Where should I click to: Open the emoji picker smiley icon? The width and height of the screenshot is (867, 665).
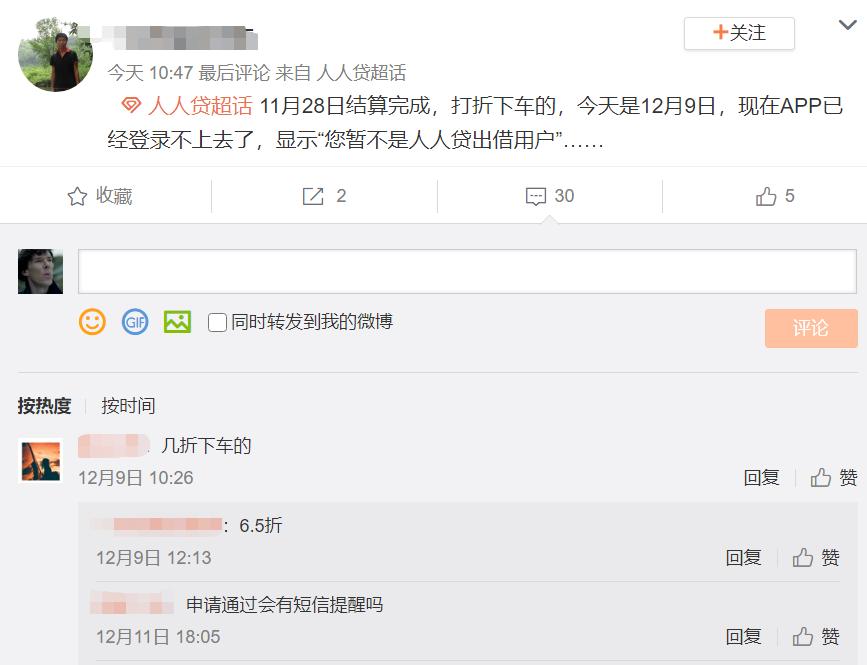pyautogui.click(x=91, y=322)
